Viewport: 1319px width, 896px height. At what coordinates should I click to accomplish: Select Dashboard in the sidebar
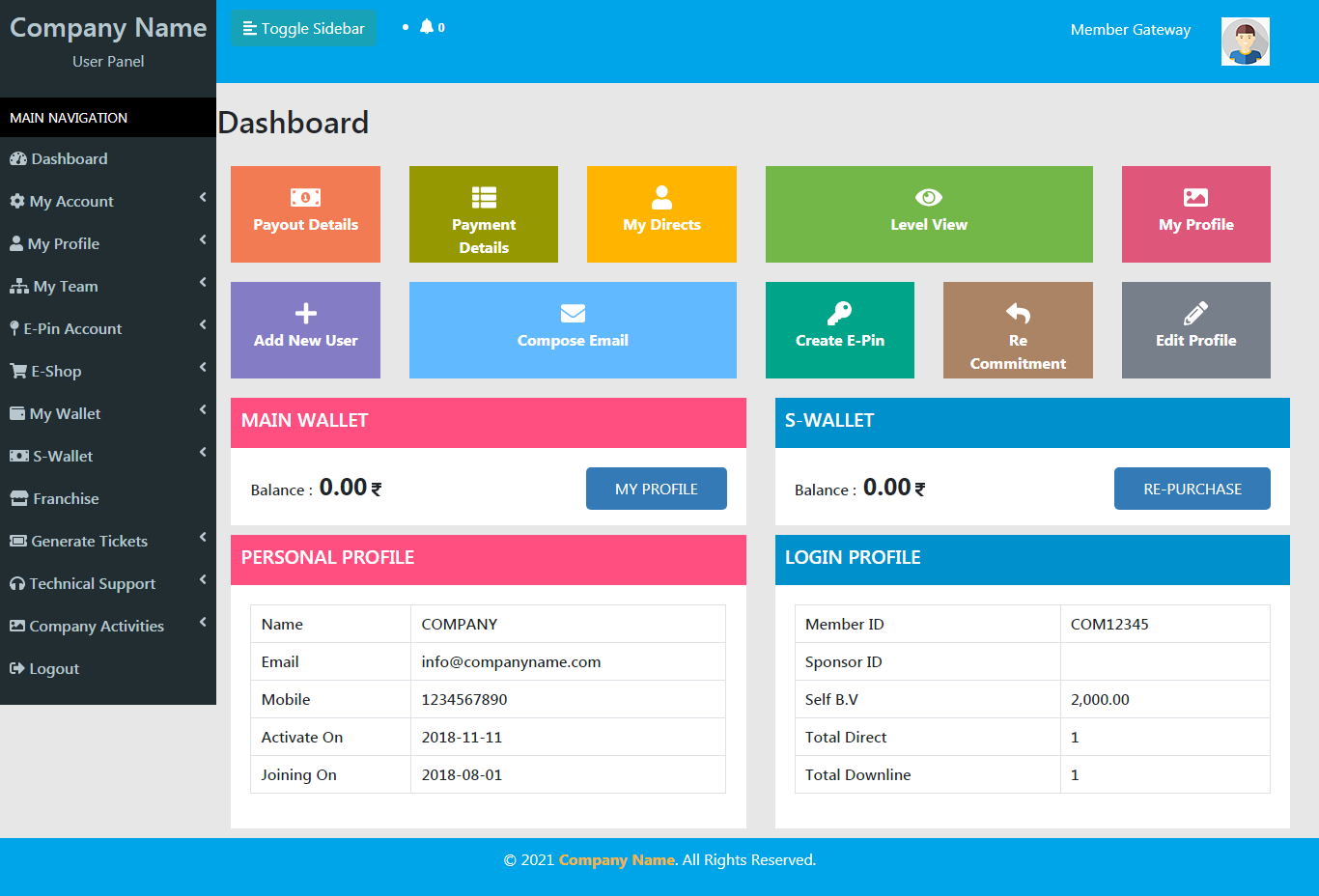pyautogui.click(x=69, y=158)
